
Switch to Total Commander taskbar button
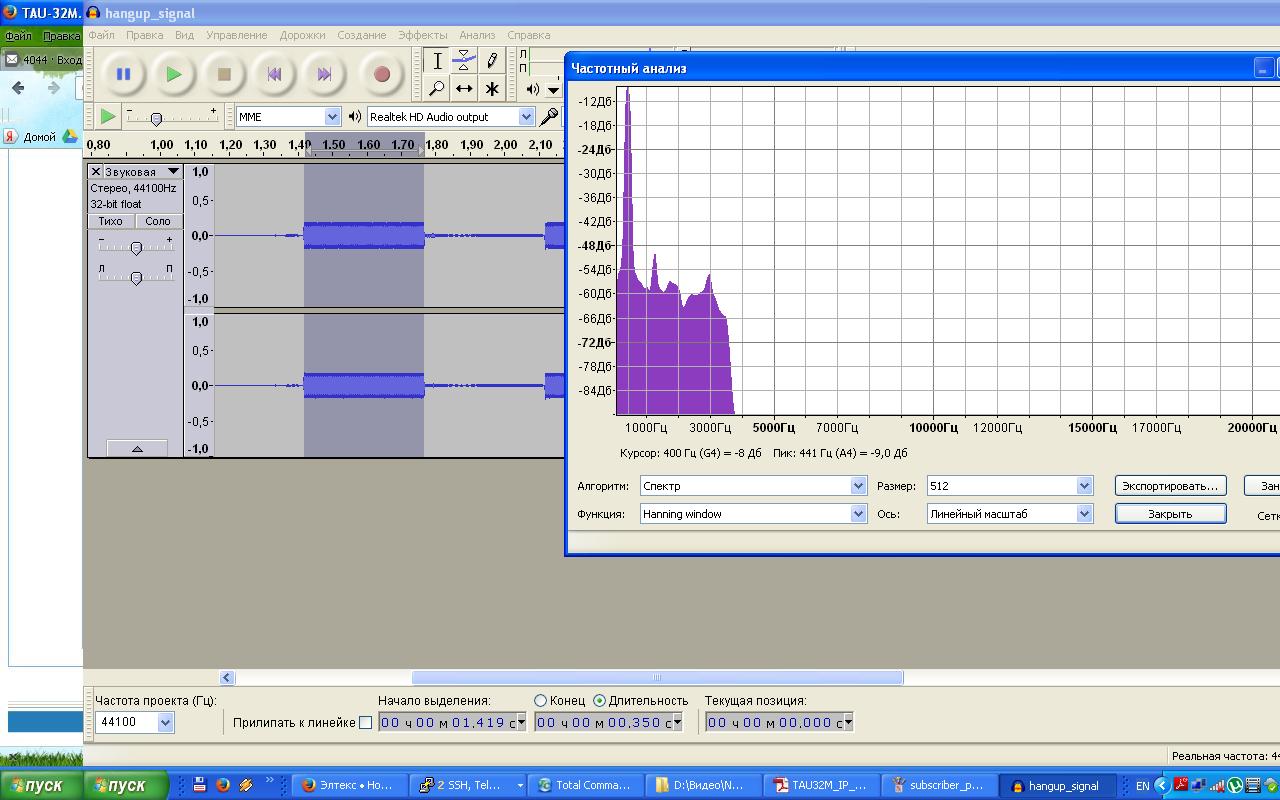(x=586, y=785)
